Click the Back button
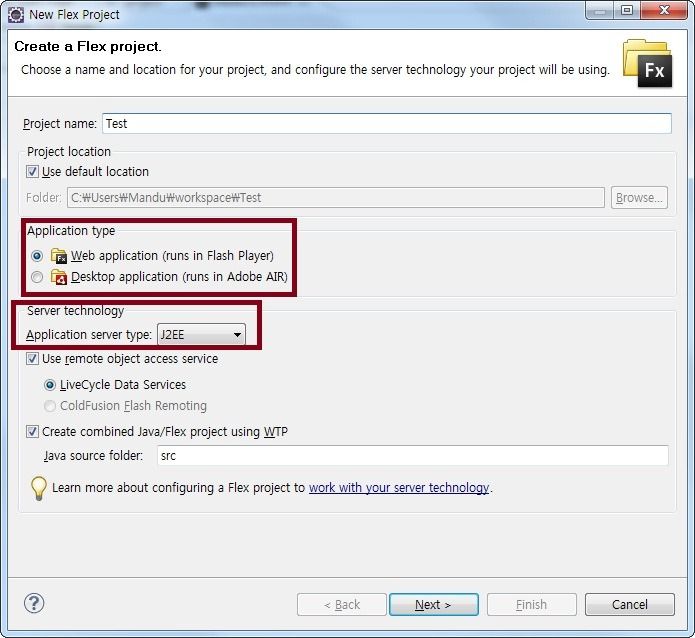 (342, 605)
